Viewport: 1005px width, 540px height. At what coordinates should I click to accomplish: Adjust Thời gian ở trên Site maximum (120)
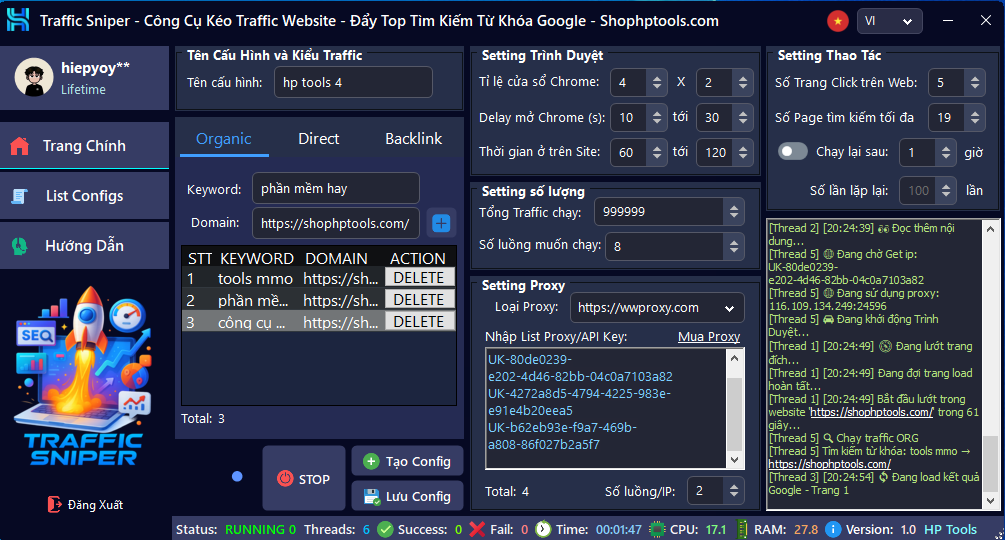click(x=742, y=152)
